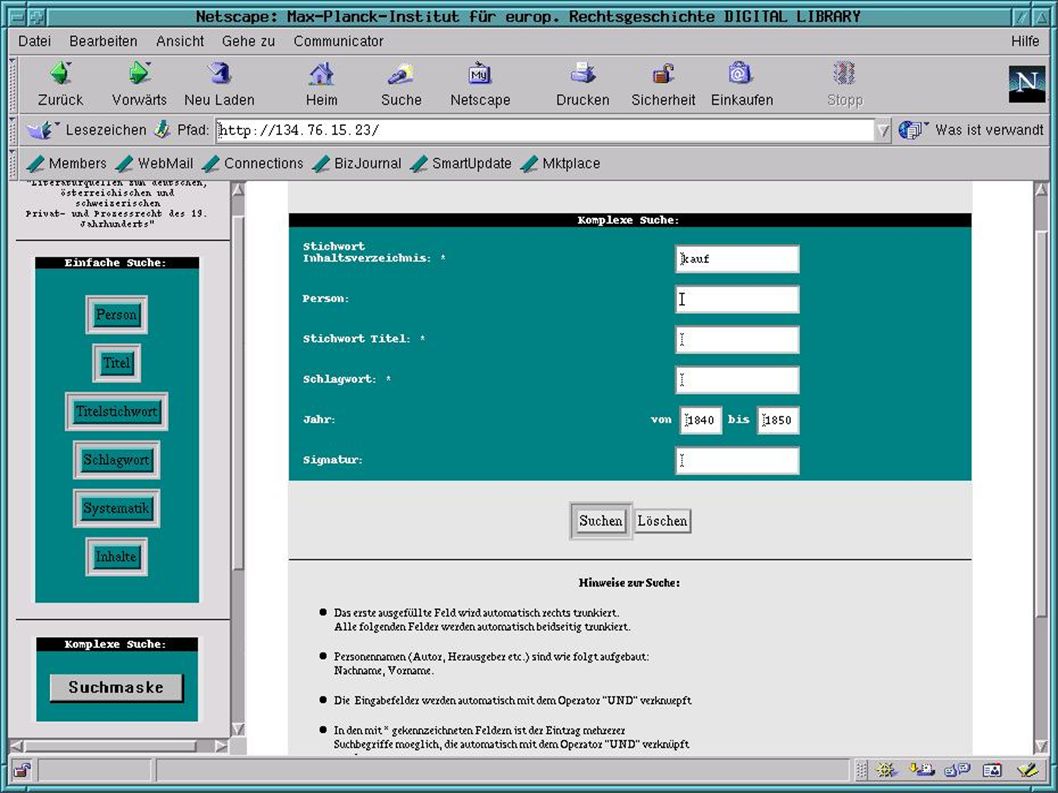This screenshot has width=1058, height=793.
Task: Clear the form with Löschen
Action: pos(663,521)
